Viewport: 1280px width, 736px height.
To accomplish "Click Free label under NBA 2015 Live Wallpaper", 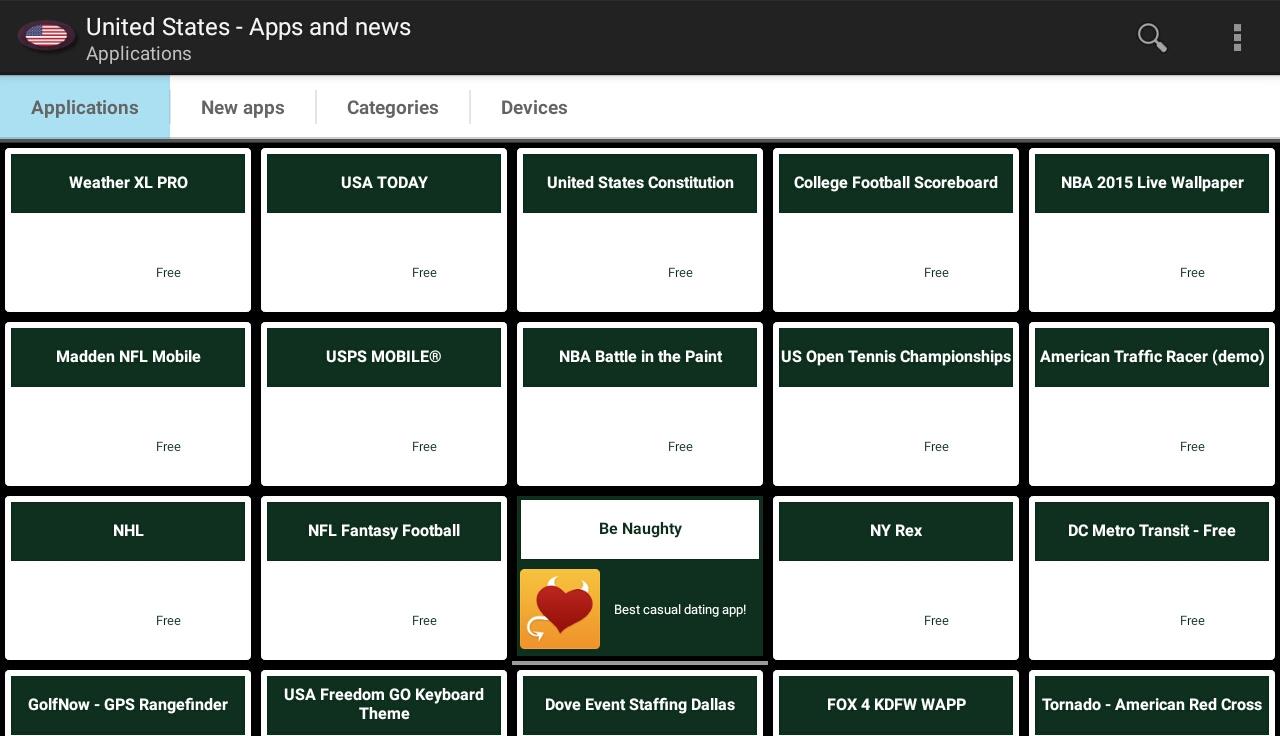I will (1192, 272).
